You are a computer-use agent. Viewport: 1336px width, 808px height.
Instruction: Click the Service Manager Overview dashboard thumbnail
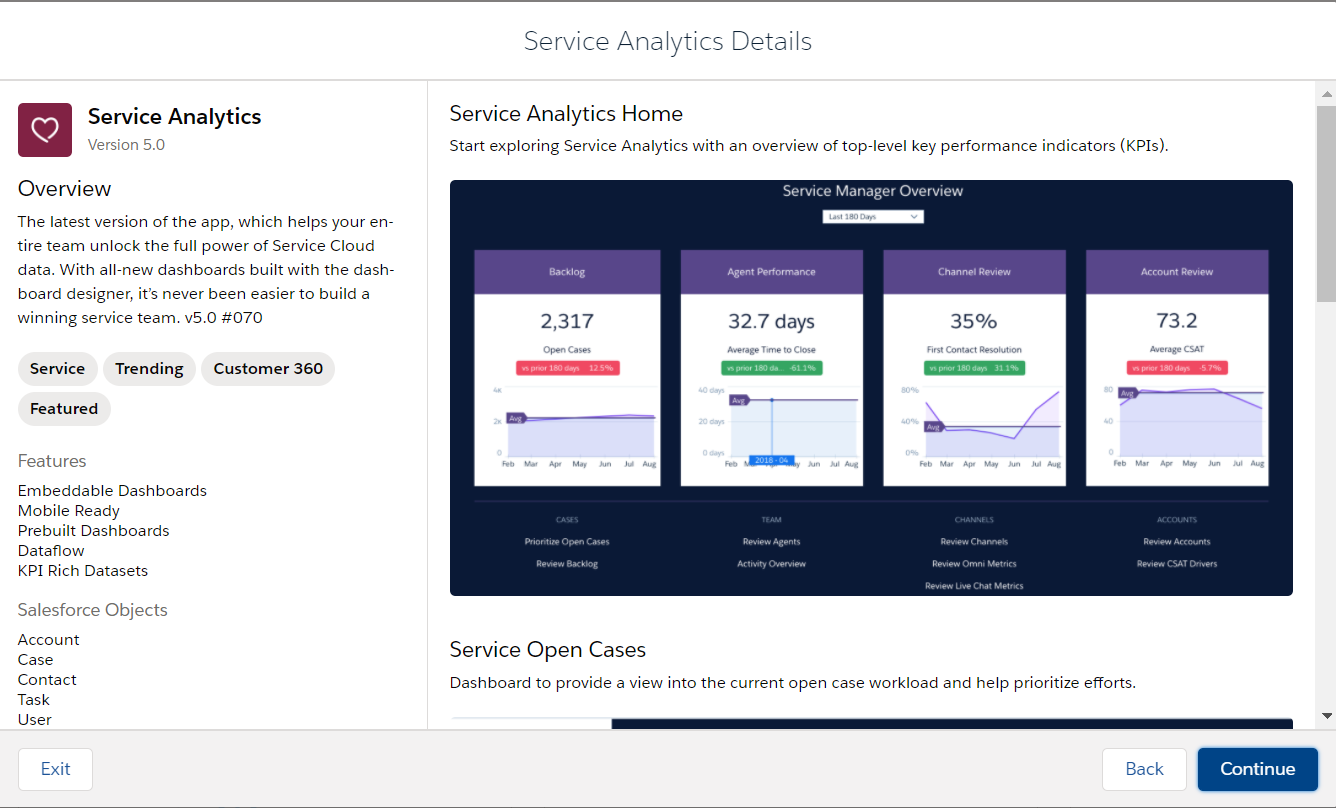[x=871, y=388]
